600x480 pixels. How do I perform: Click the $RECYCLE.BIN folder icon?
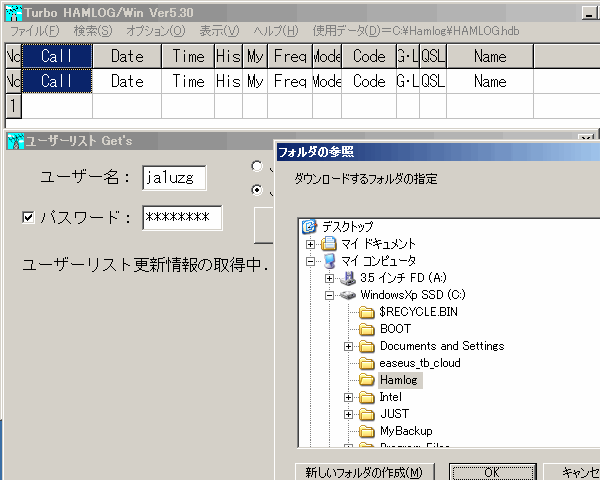pyautogui.click(x=367, y=312)
